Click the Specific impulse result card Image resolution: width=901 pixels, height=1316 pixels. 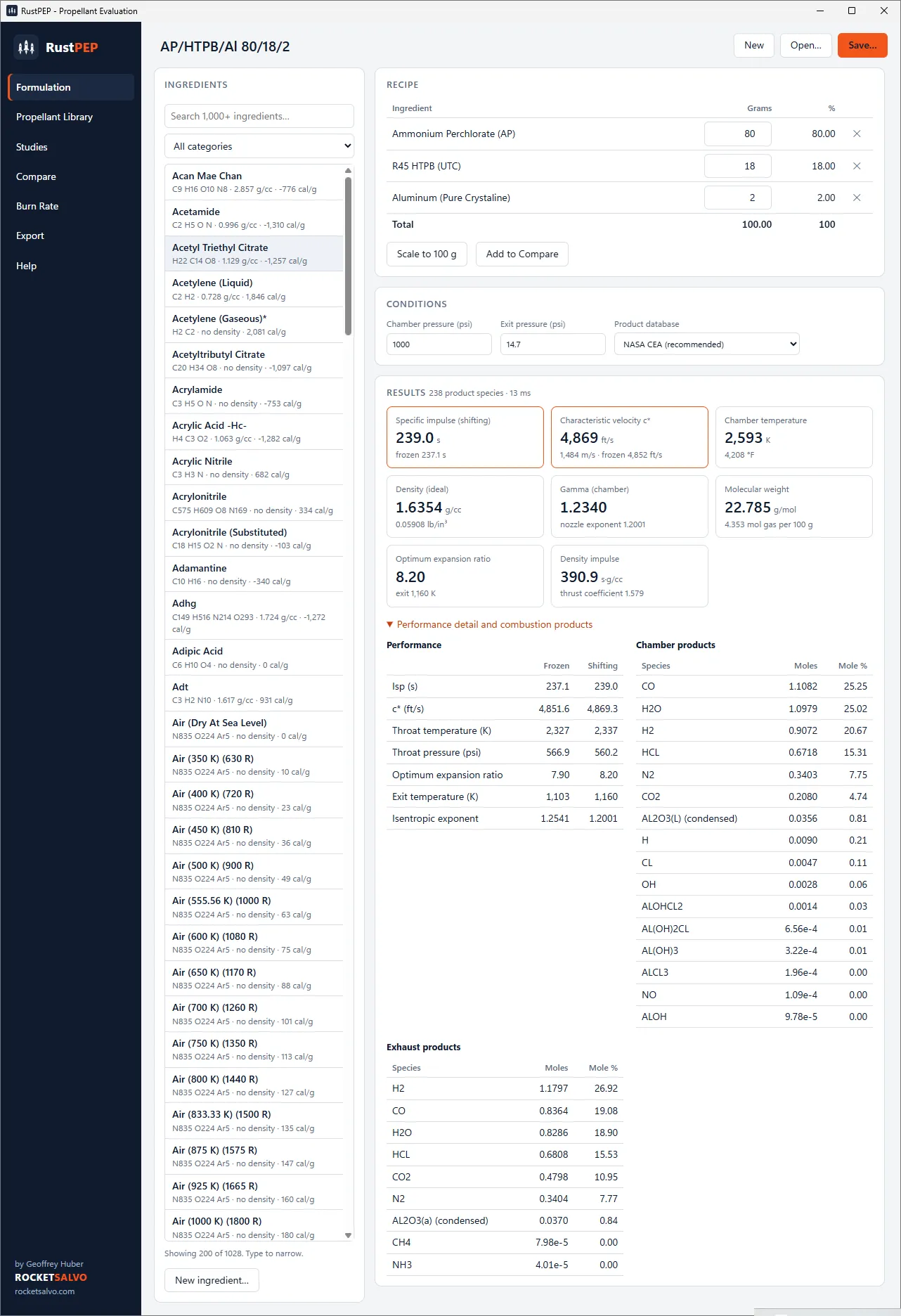click(x=465, y=437)
